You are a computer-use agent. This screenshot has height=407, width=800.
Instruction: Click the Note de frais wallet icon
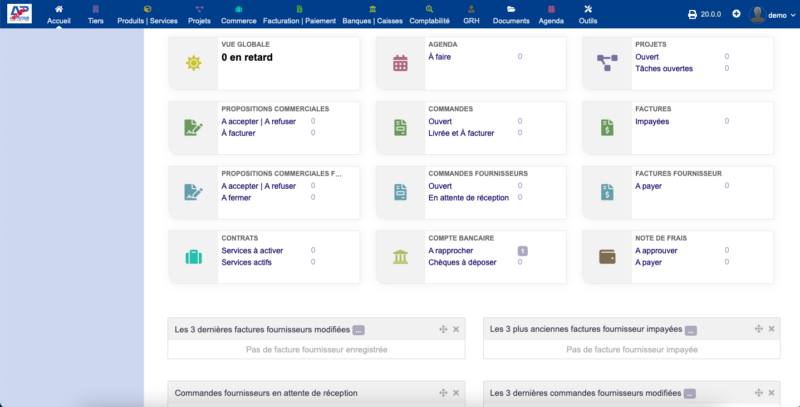click(607, 257)
